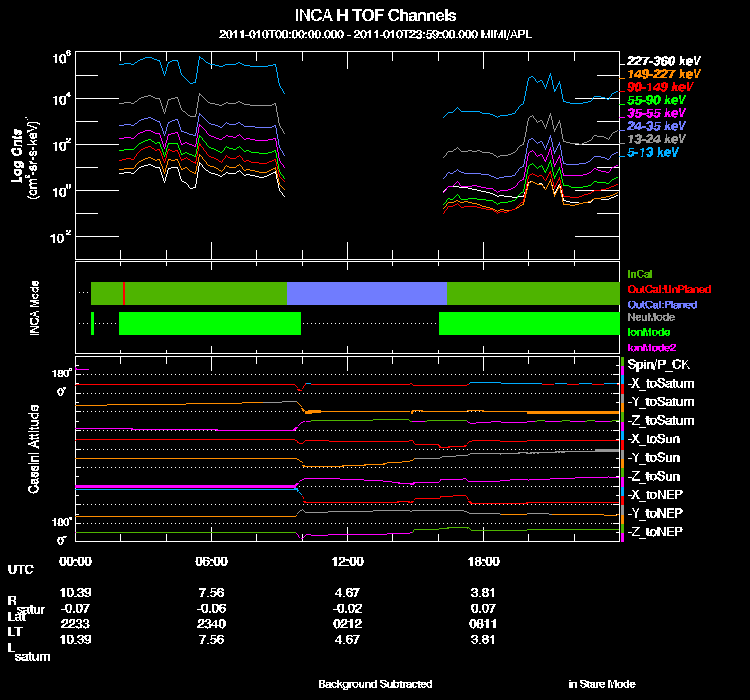750x700 pixels.
Task: Click the IonMode legend label
Action: click(x=649, y=332)
